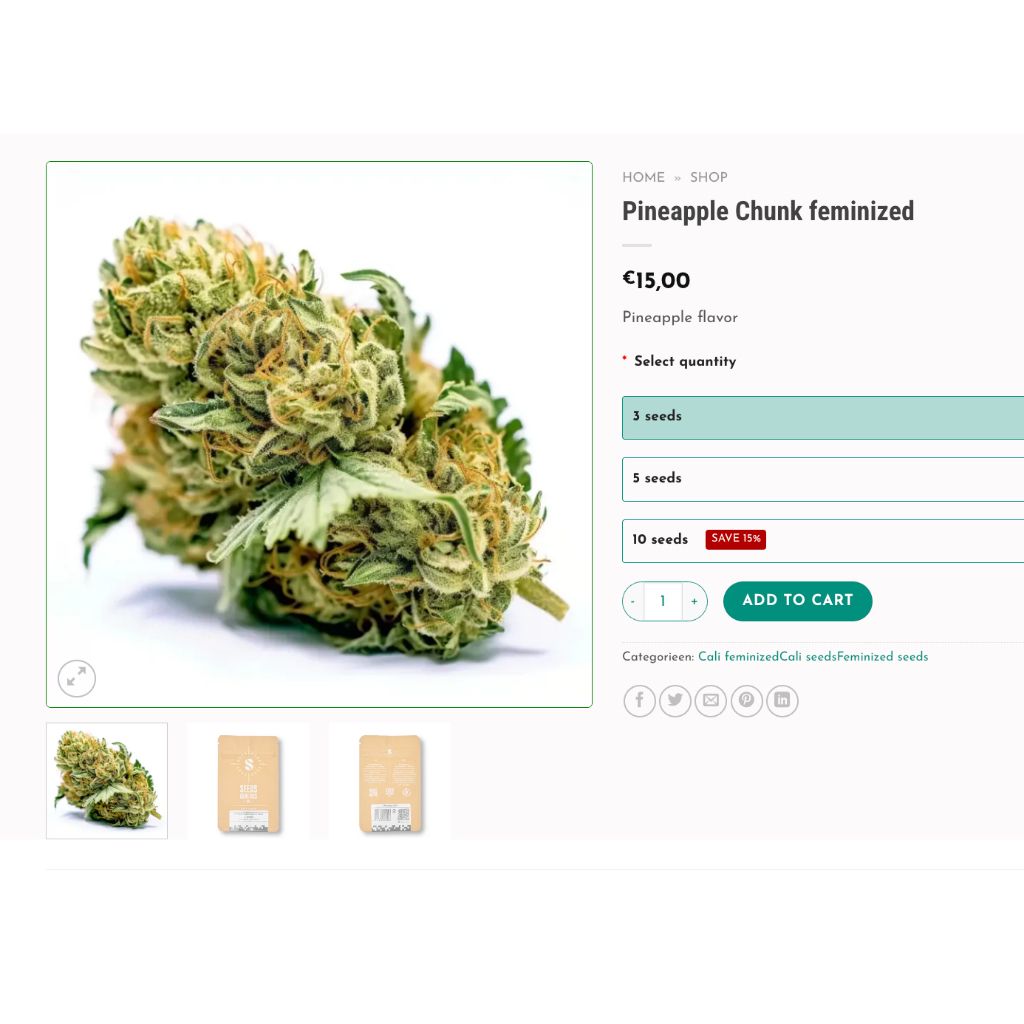Screen dimensions: 1024x1024
Task: Share product on LinkedIn
Action: 782,701
